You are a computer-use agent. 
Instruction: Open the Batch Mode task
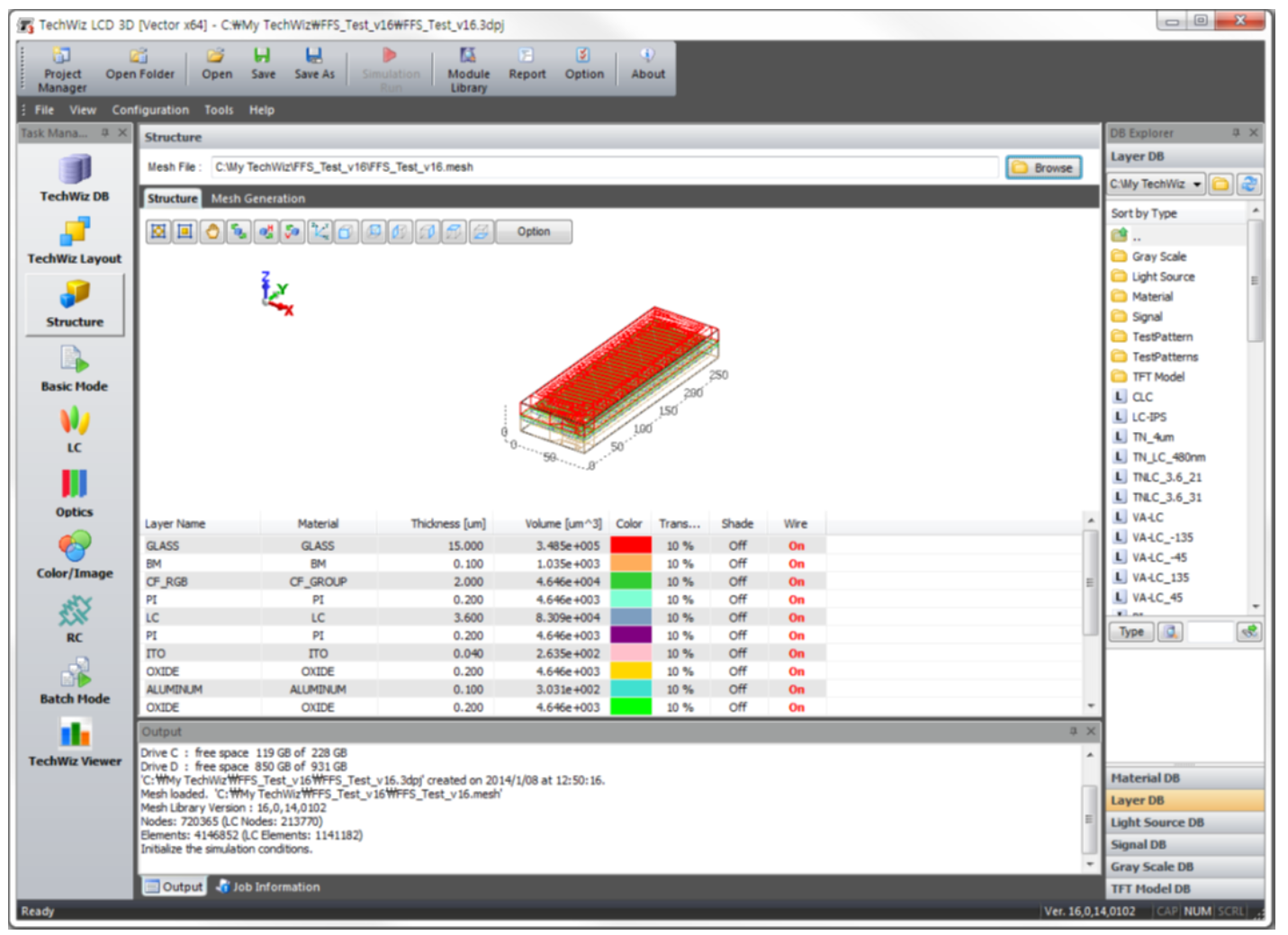tap(75, 681)
